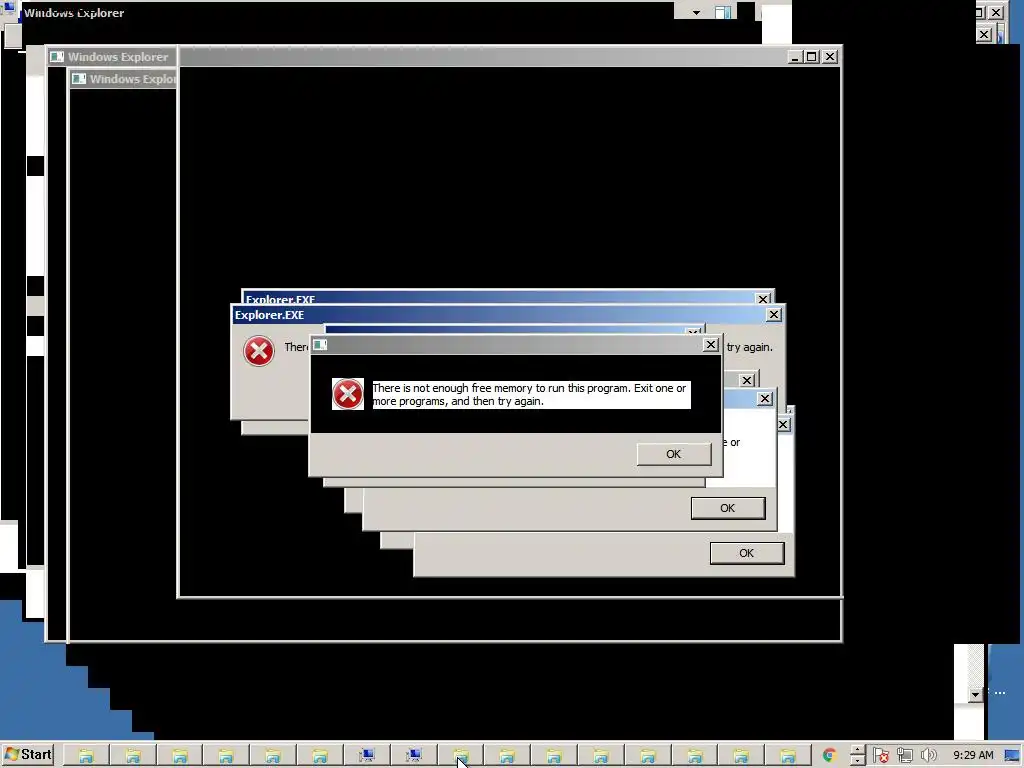Screen dimensions: 1024x768
Task: Click the icon of the innermost nested Windows Explorer title
Action: click(79, 79)
